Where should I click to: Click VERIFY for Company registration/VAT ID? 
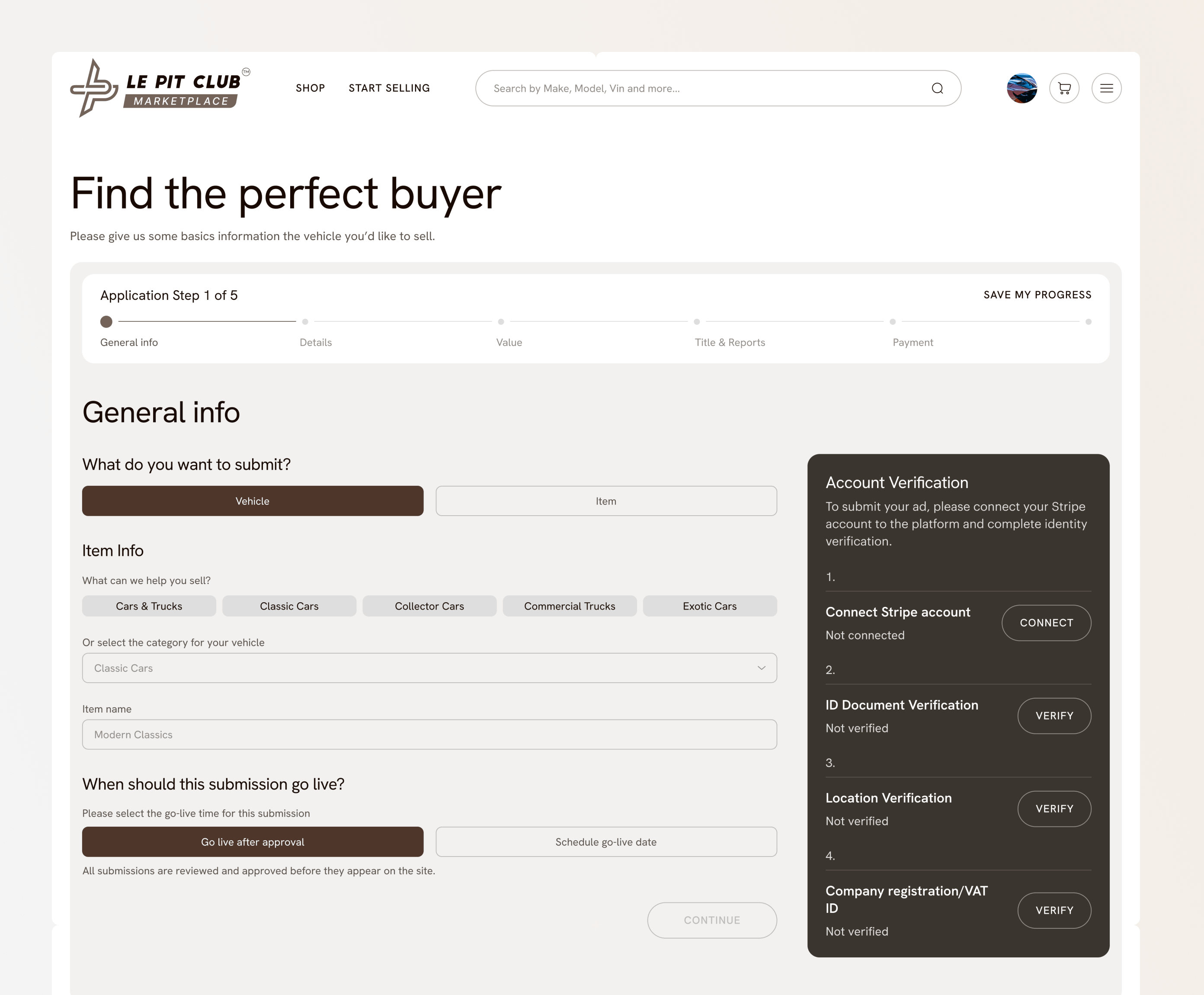pos(1054,910)
